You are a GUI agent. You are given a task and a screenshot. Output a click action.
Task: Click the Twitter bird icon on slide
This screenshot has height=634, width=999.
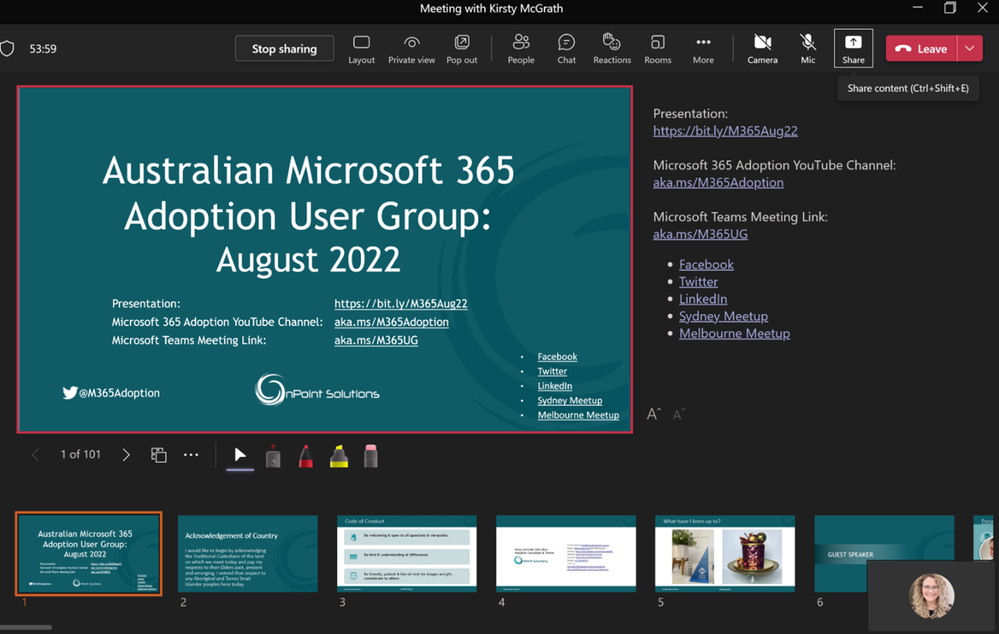[x=69, y=393]
